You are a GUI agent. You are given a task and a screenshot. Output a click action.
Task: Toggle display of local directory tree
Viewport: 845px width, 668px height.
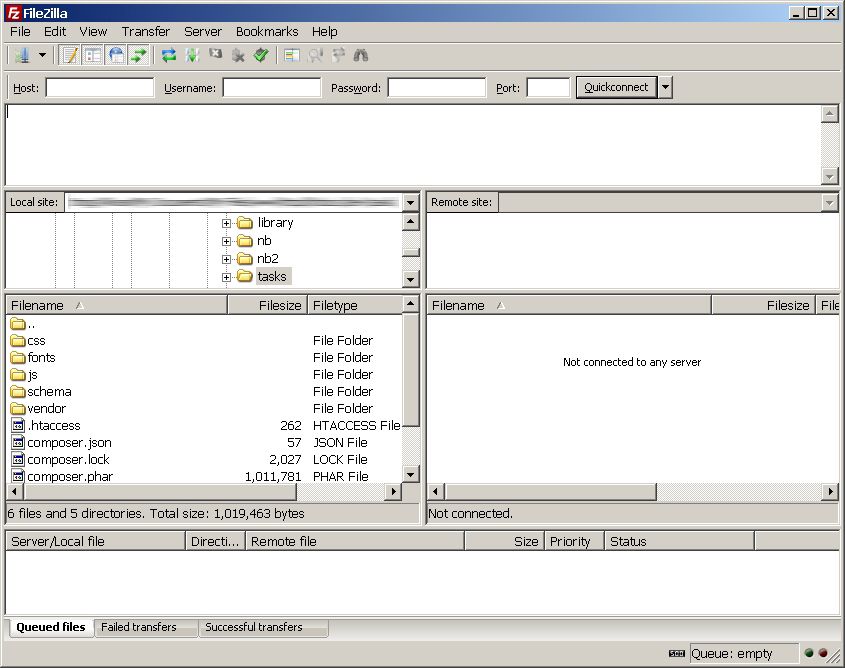tap(93, 55)
